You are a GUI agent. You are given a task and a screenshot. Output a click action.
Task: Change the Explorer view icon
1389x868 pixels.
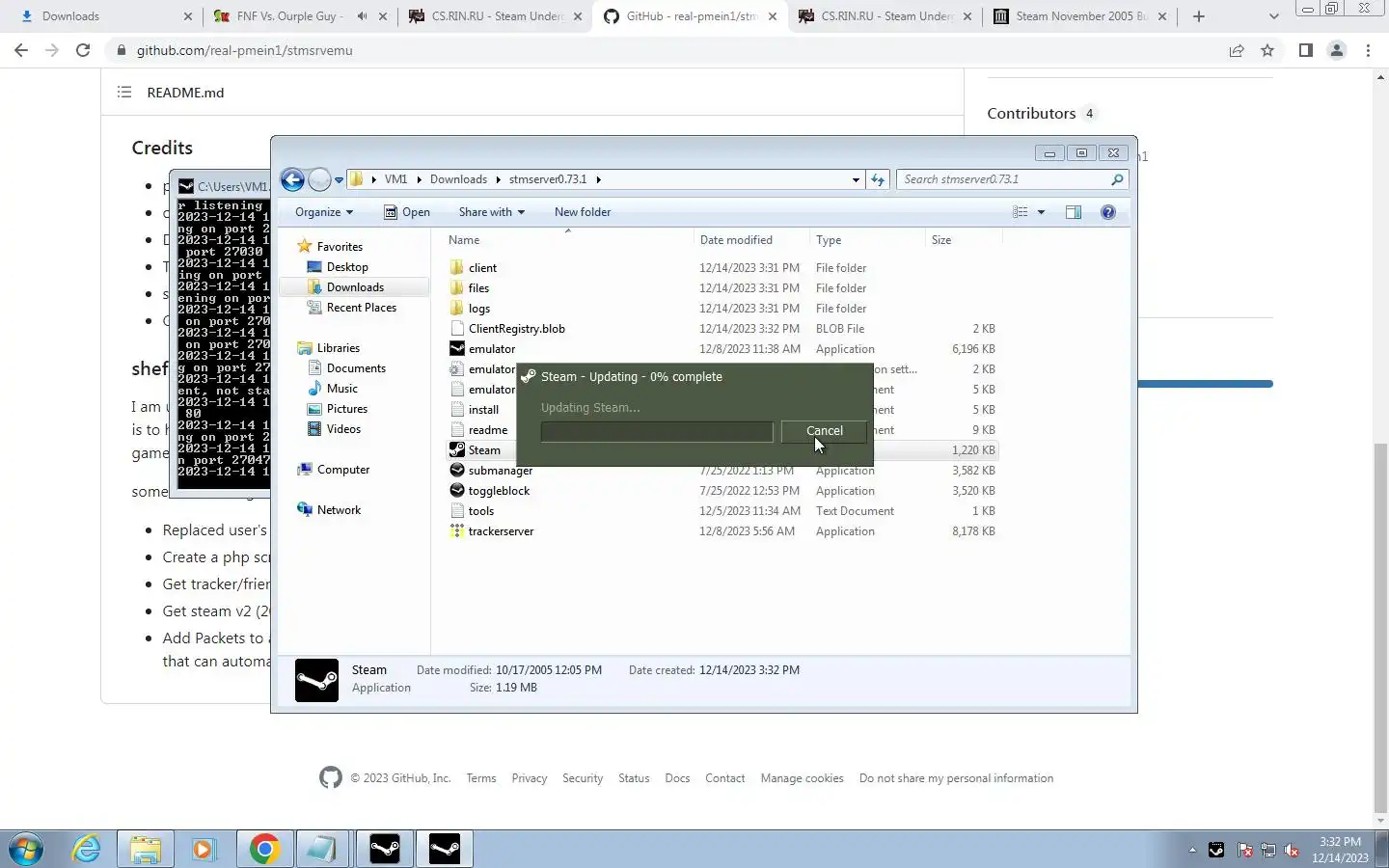tap(1021, 212)
